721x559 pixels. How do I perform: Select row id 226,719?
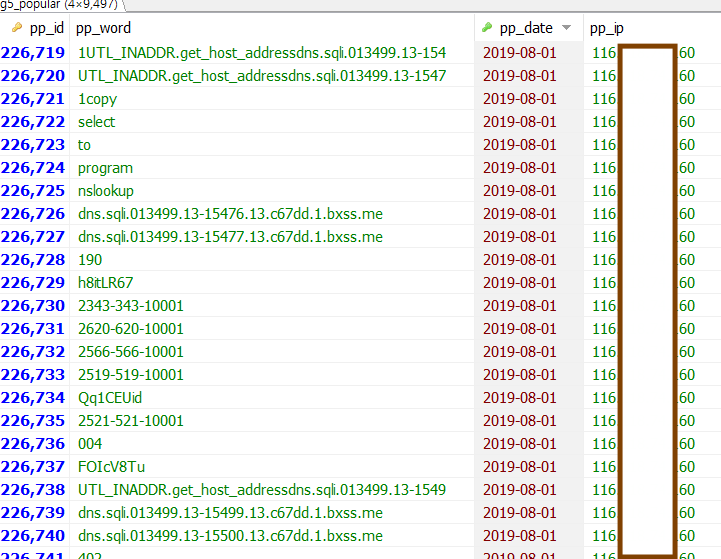pyautogui.click(x=33, y=53)
